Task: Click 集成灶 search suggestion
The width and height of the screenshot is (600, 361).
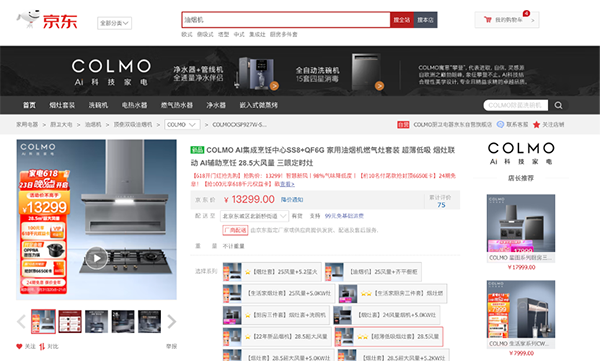Action: click(x=257, y=34)
